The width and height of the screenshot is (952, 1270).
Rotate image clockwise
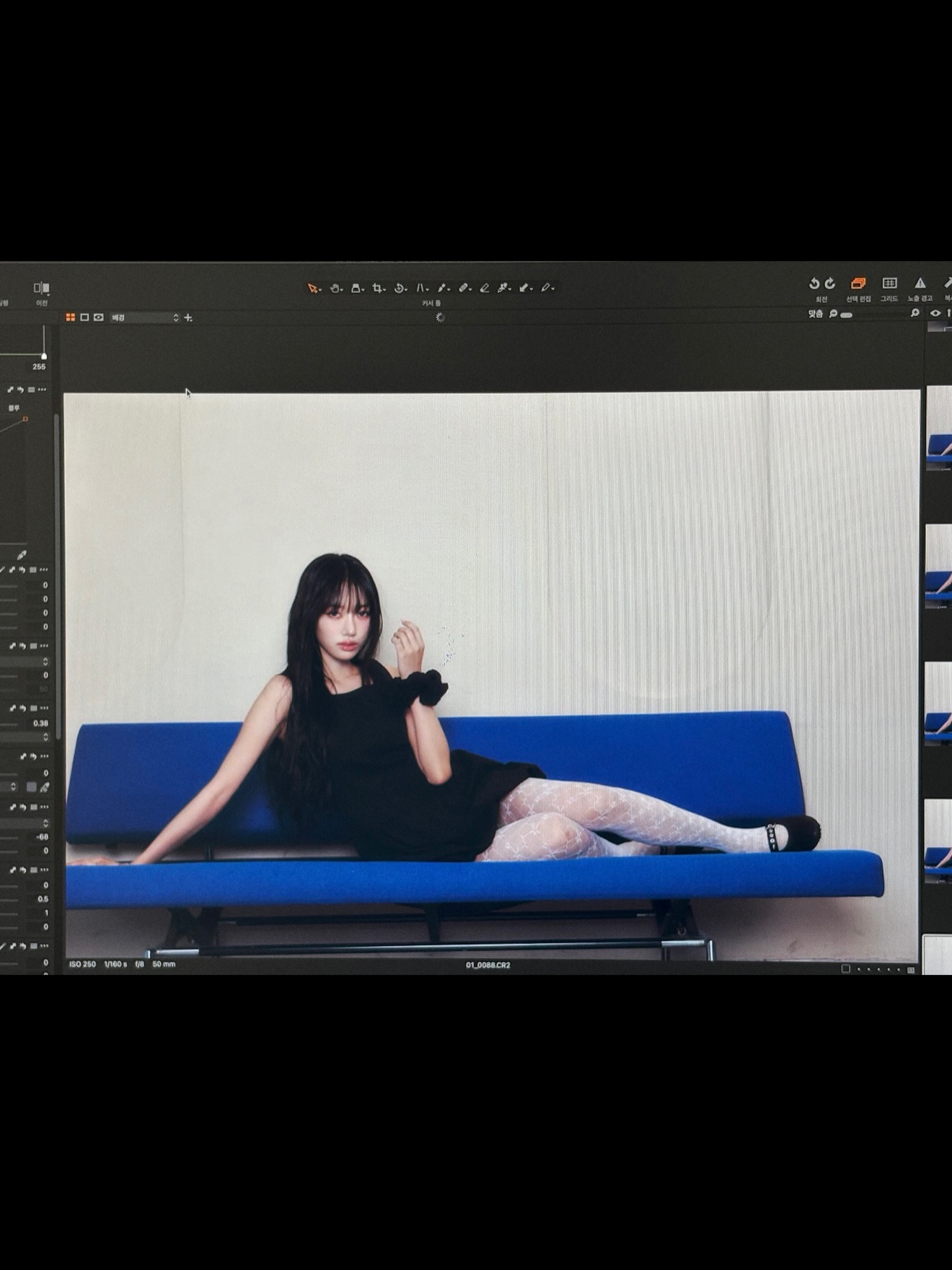click(x=830, y=284)
